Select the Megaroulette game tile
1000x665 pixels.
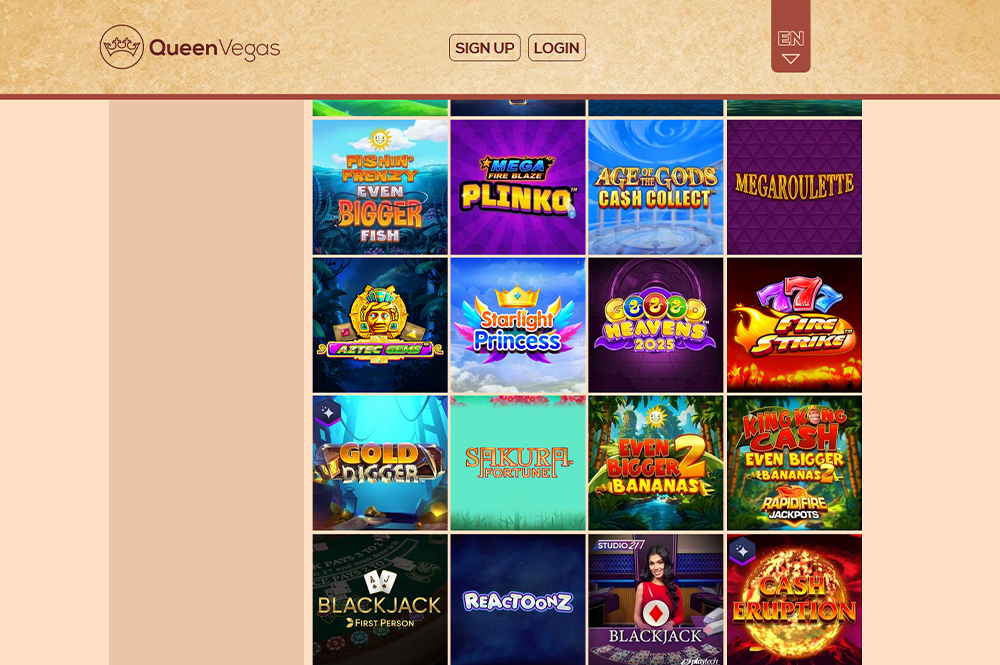(x=794, y=187)
